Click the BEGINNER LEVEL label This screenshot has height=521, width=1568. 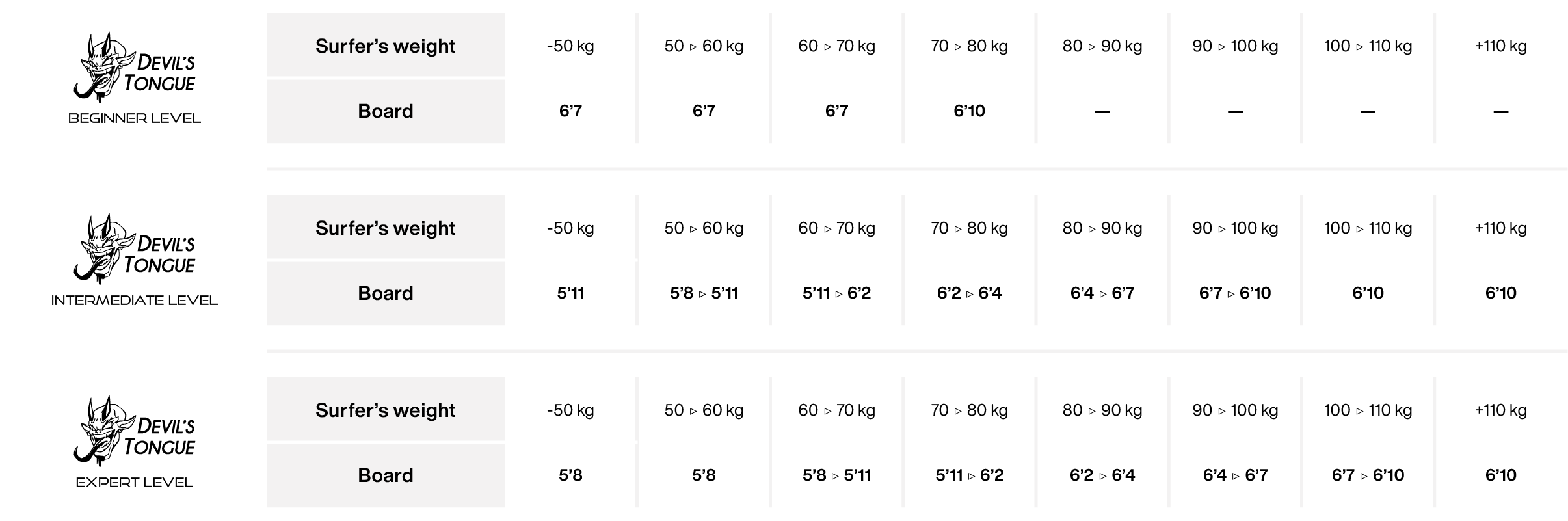(135, 118)
